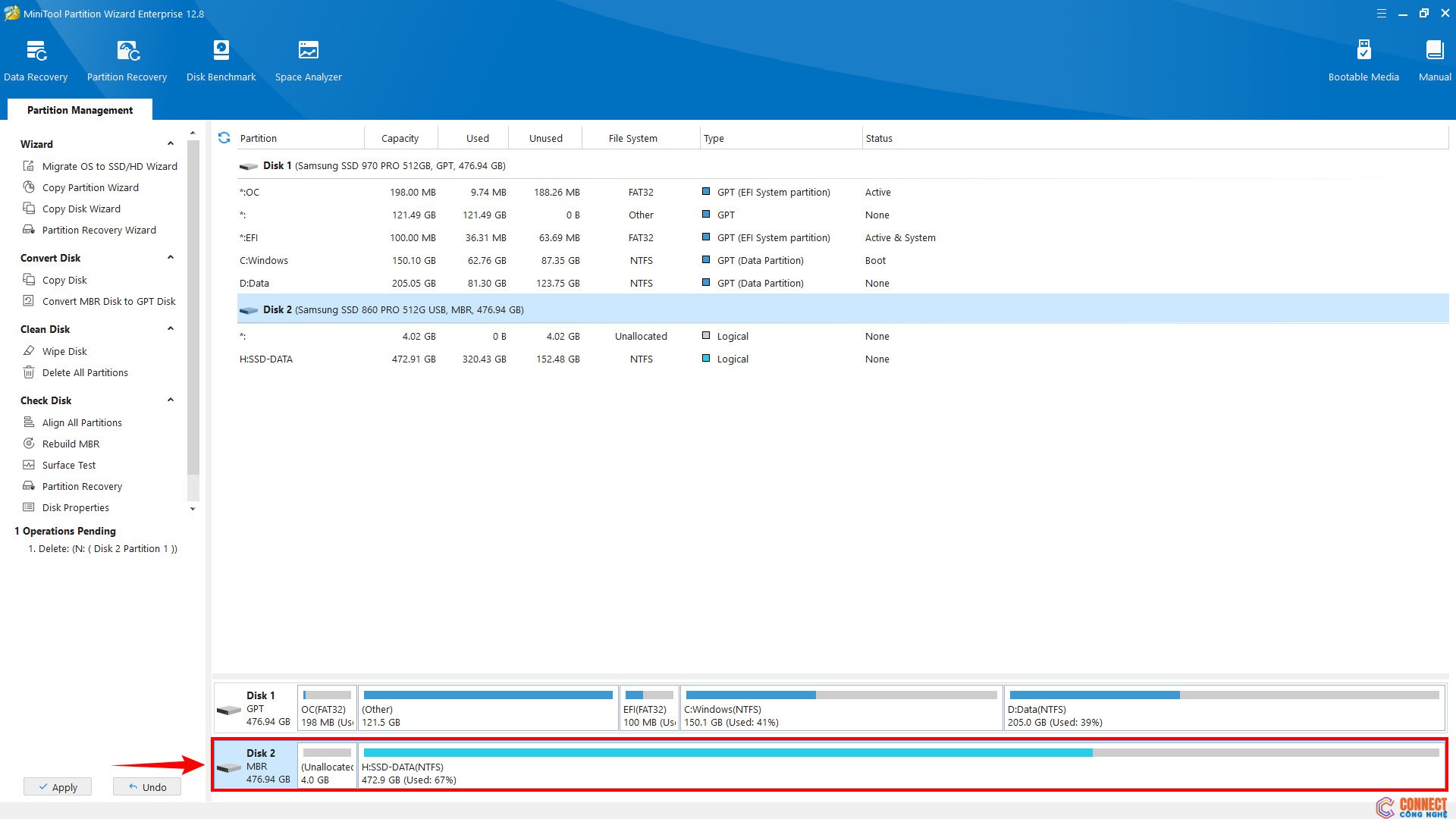1456x819 pixels.
Task: Click the Surface Test icon
Action: pos(29,465)
